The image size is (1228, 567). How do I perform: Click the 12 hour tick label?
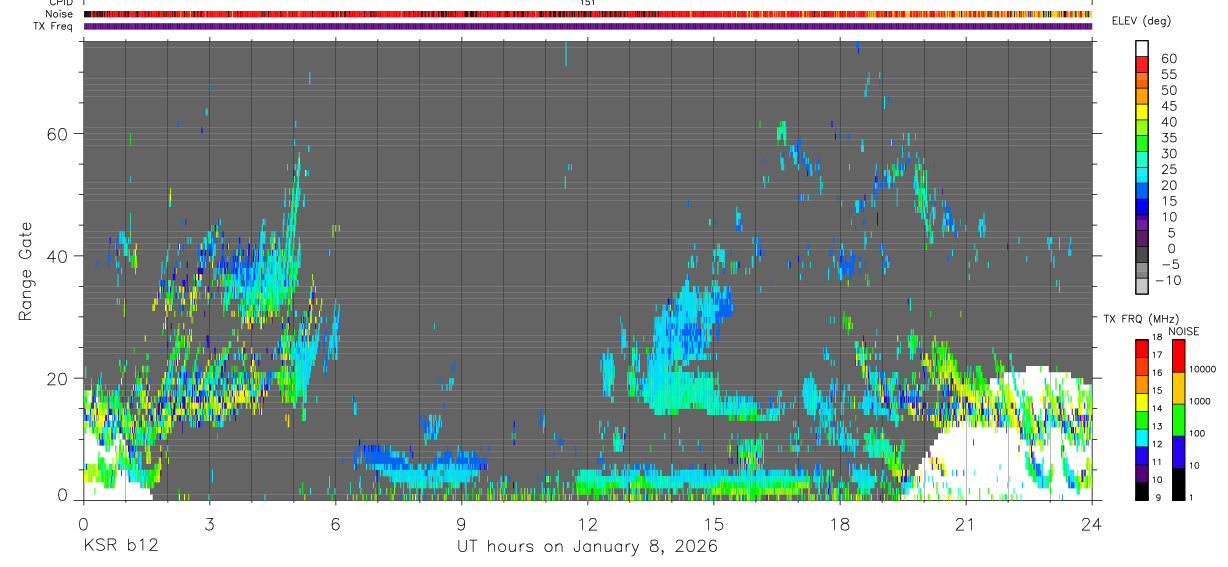(x=587, y=523)
